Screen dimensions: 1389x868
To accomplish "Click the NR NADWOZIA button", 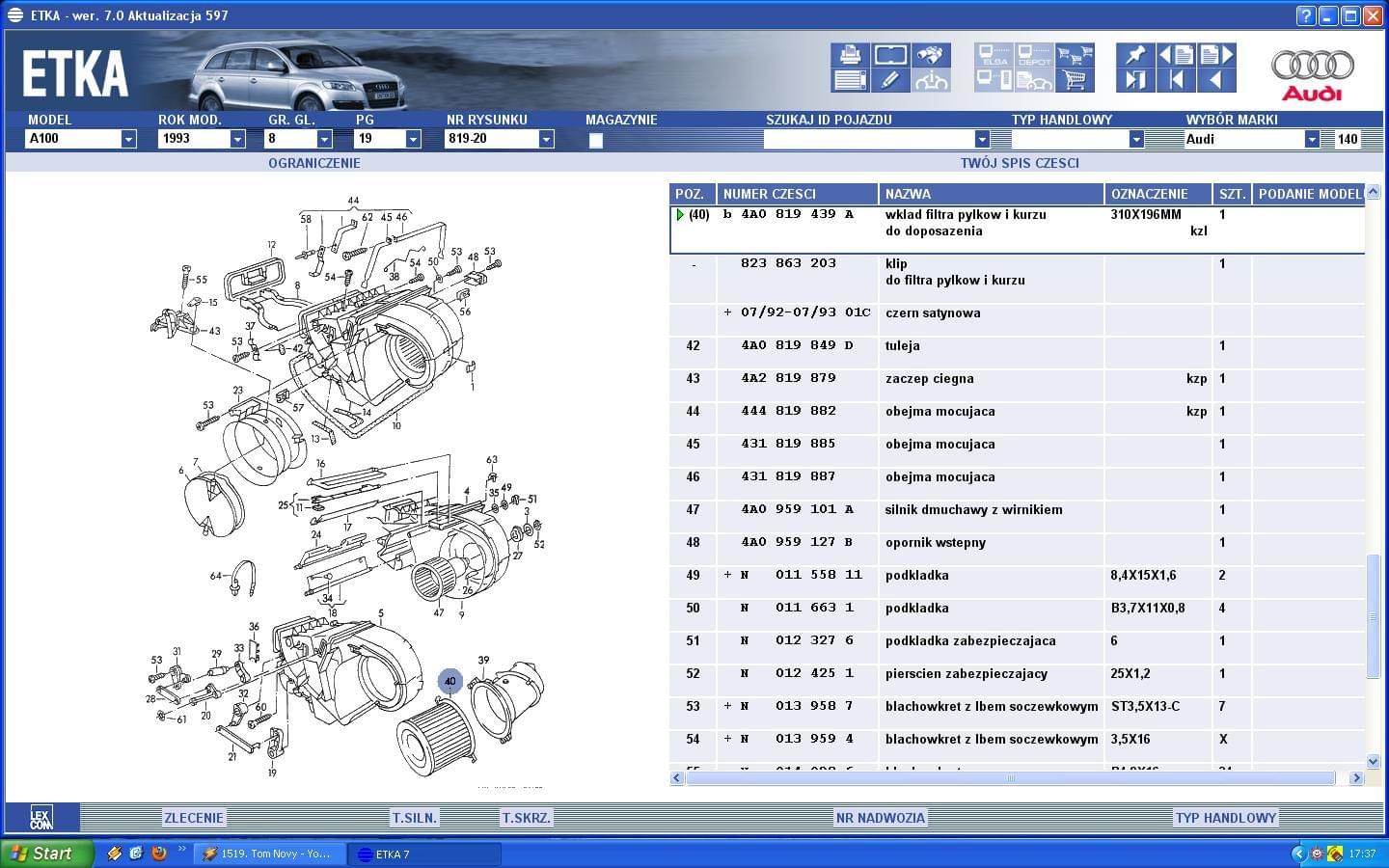I will click(881, 818).
